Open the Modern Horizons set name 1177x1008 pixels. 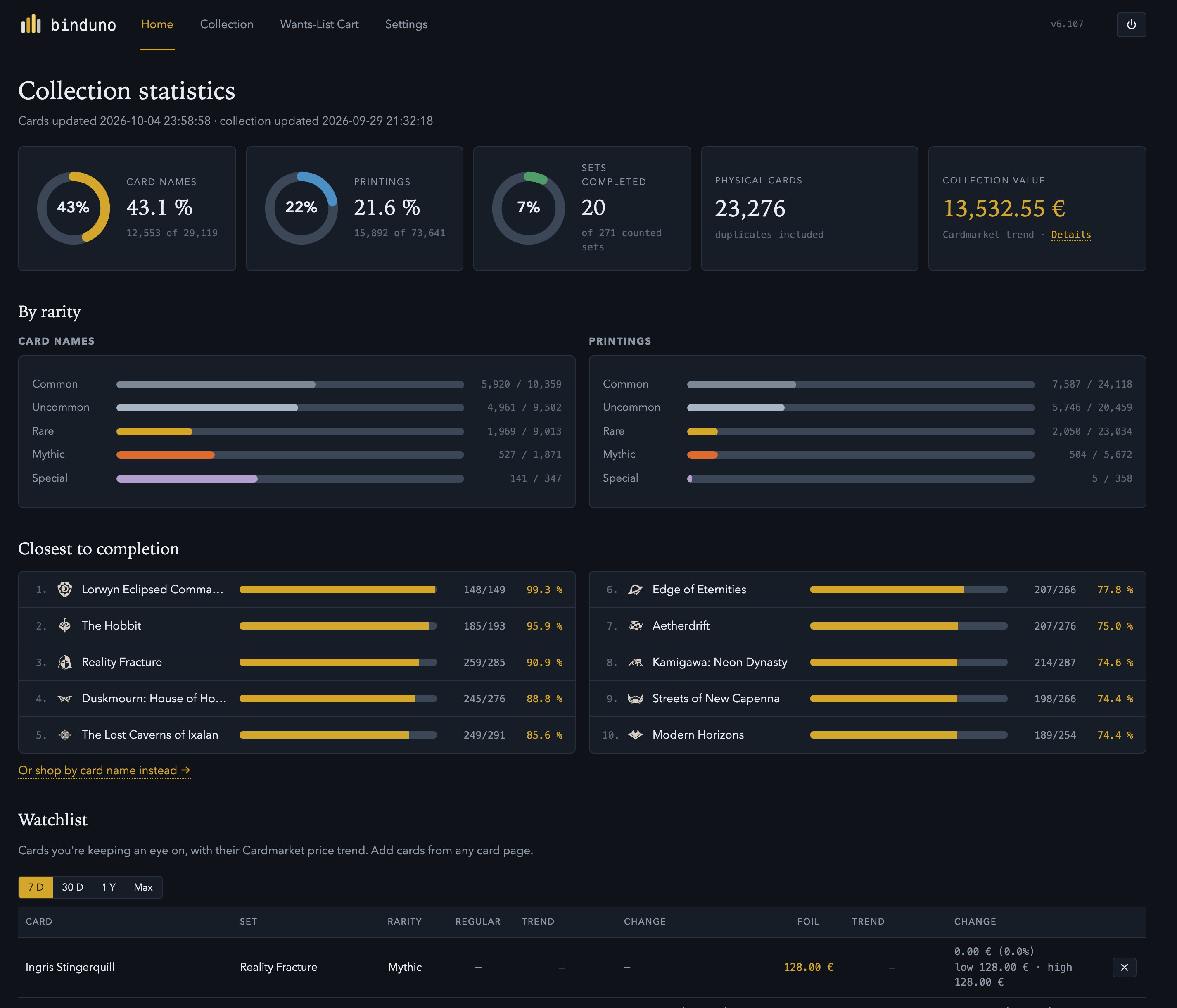[x=698, y=735]
